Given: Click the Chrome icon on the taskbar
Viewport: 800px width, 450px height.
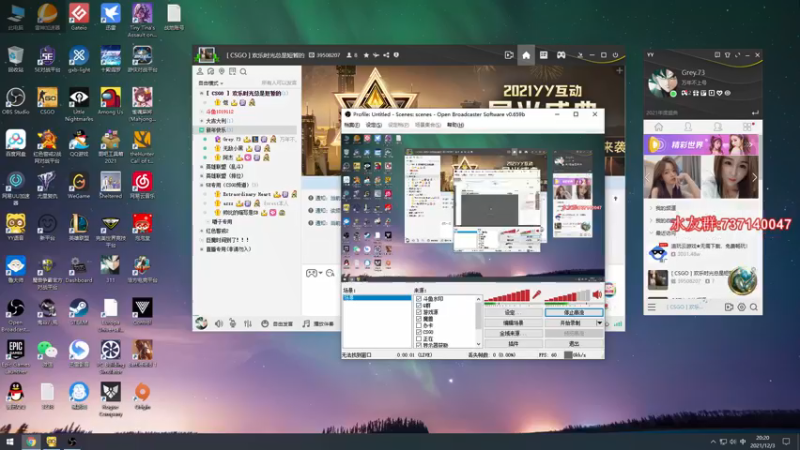Looking at the screenshot, I should click(31, 441).
